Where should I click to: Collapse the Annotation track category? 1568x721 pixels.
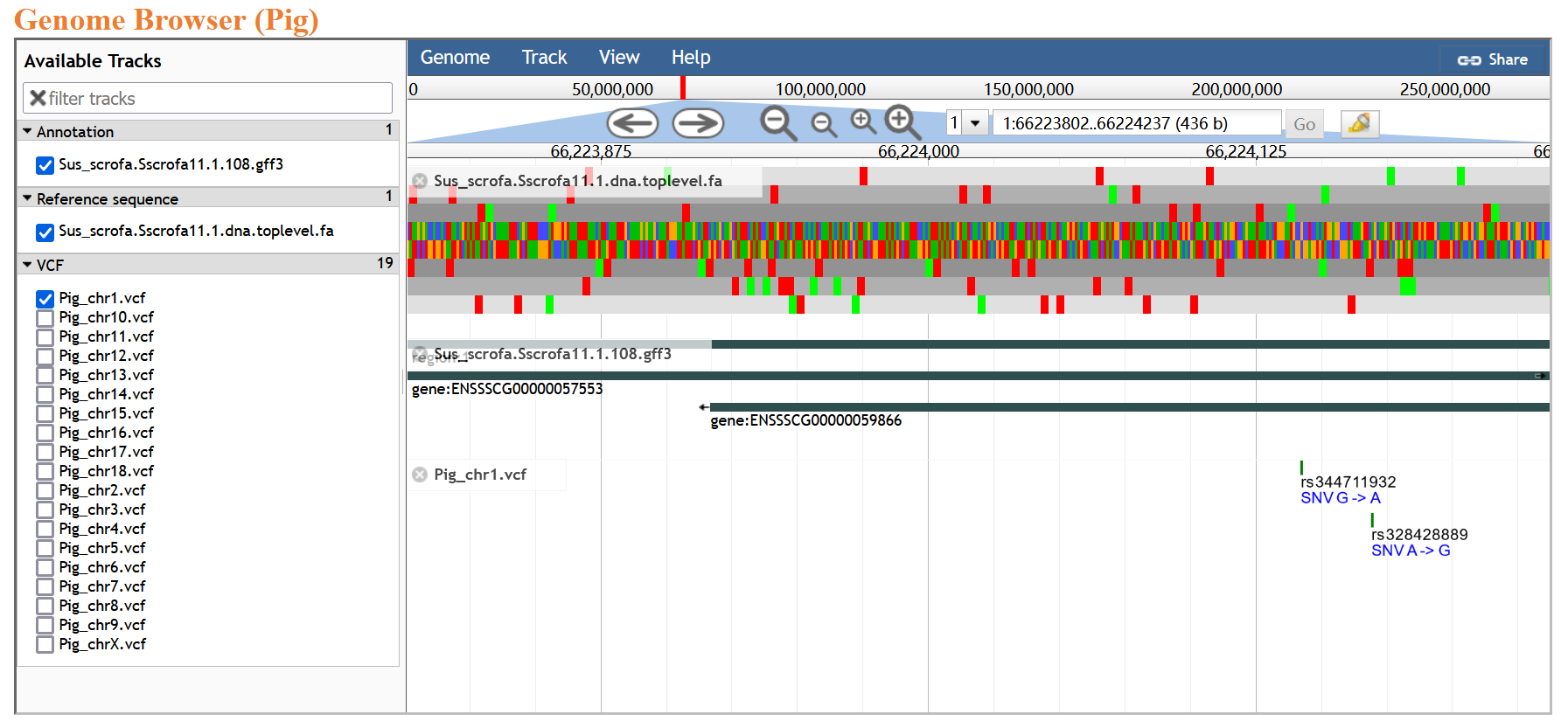click(x=208, y=131)
